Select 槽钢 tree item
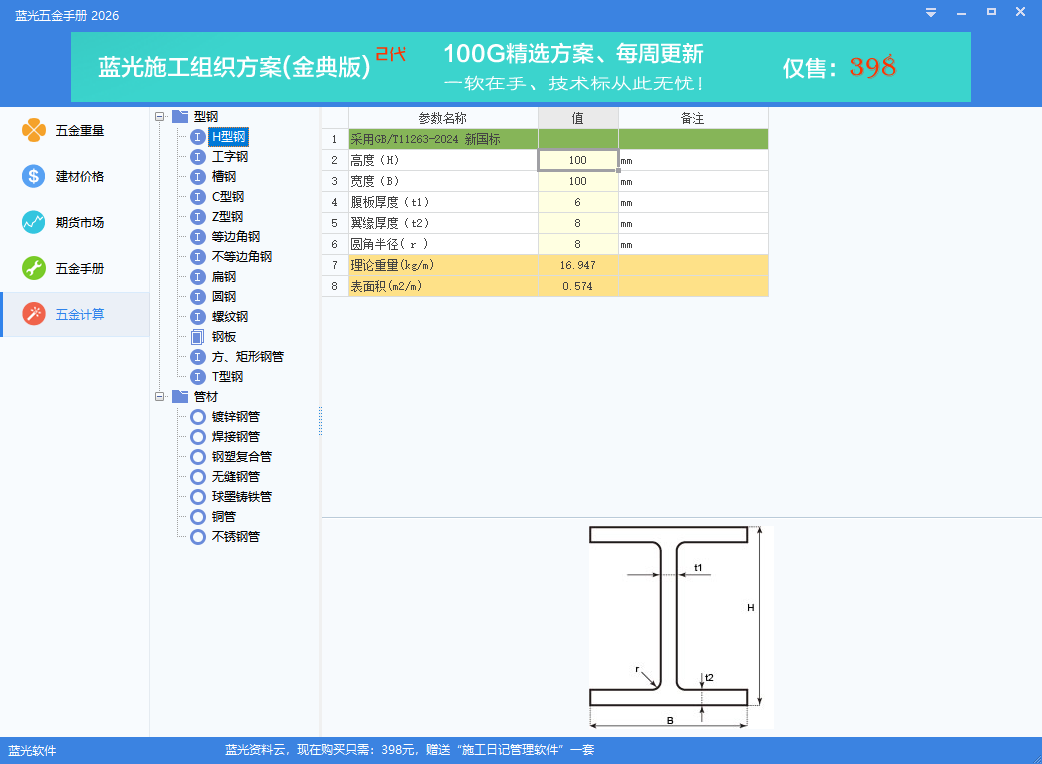 pyautogui.click(x=224, y=177)
